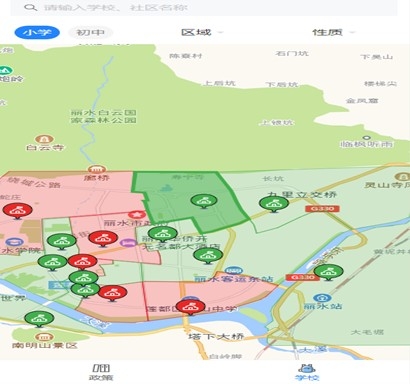Tap red marker touching right side of green marker
This screenshot has width=410, height=384.
click(82, 262)
